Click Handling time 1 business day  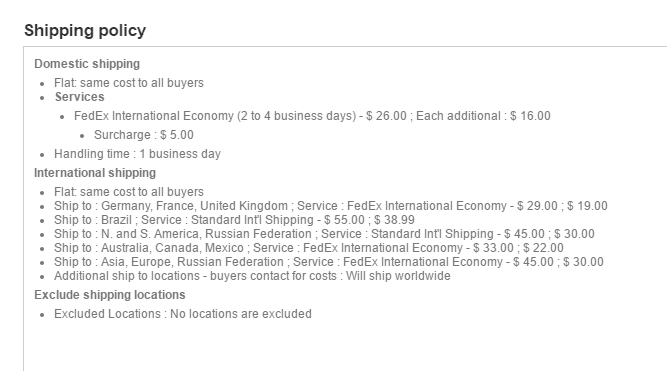137,154
